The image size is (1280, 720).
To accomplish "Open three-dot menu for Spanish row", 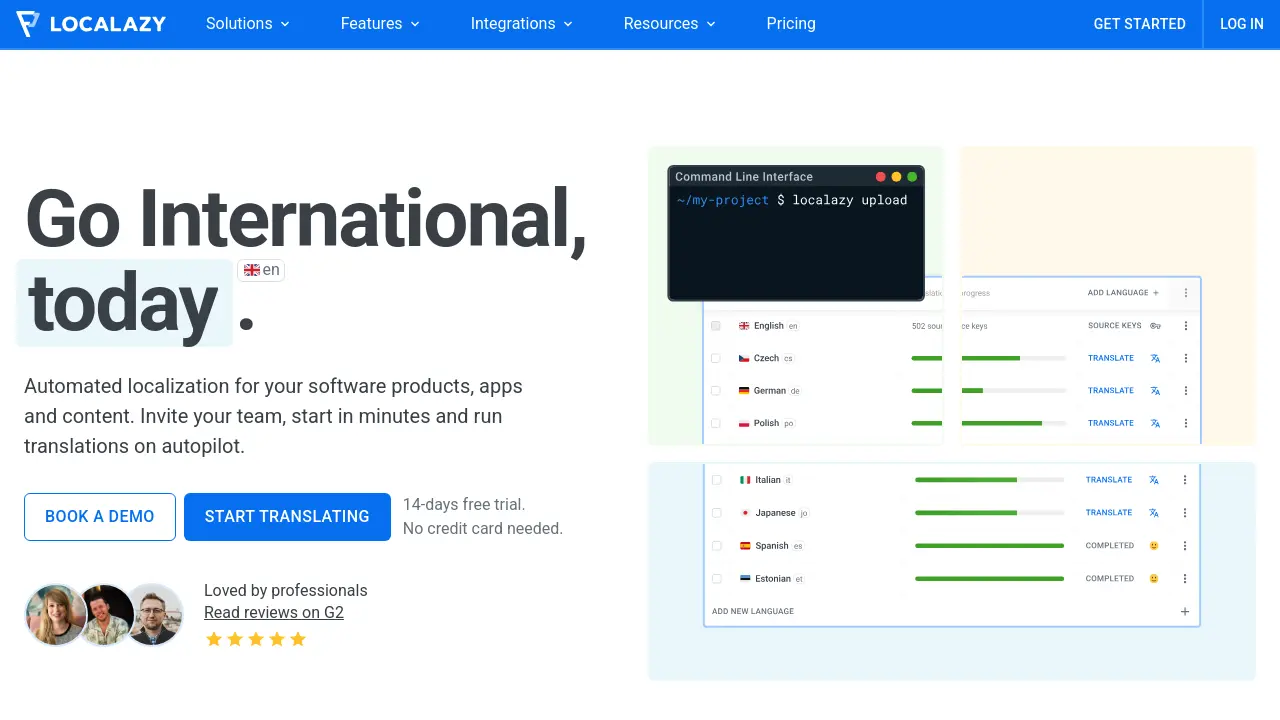I will tap(1185, 546).
